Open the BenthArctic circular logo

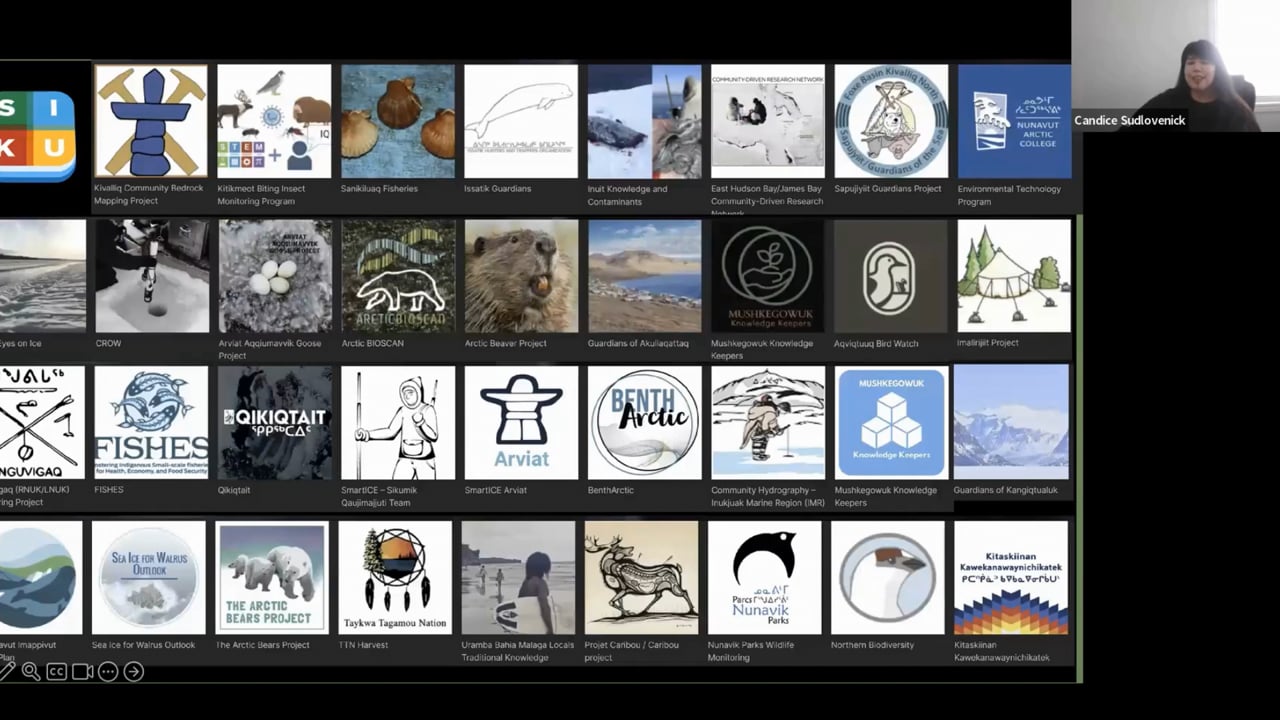tap(644, 422)
